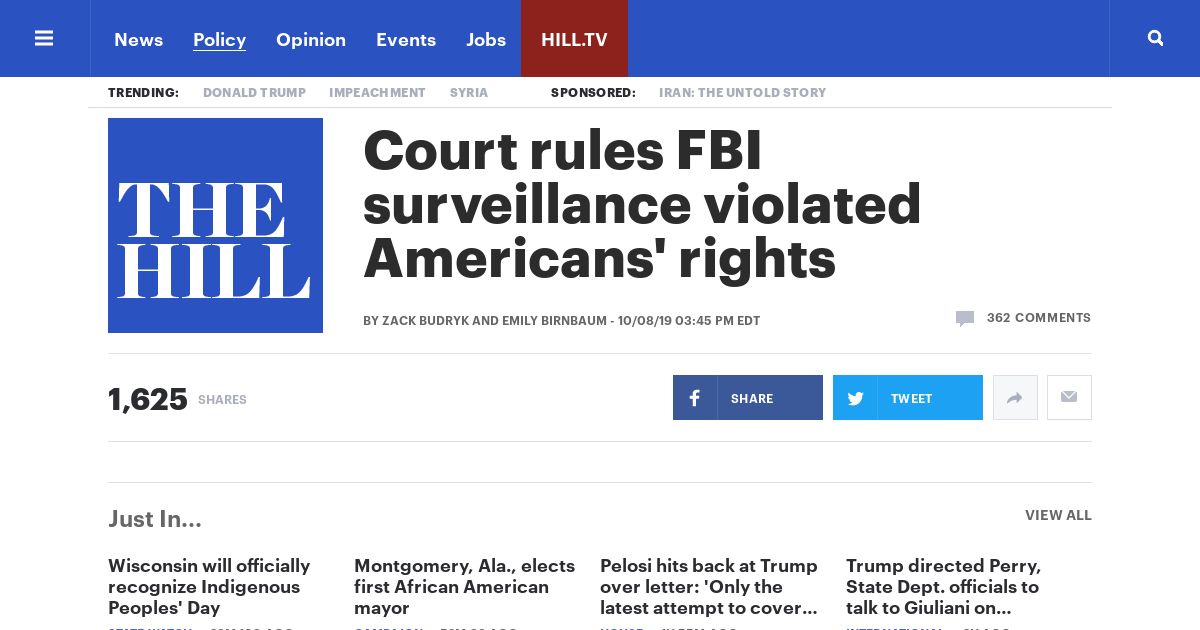Click the View All link
Image resolution: width=1200 pixels, height=630 pixels.
tap(1058, 515)
